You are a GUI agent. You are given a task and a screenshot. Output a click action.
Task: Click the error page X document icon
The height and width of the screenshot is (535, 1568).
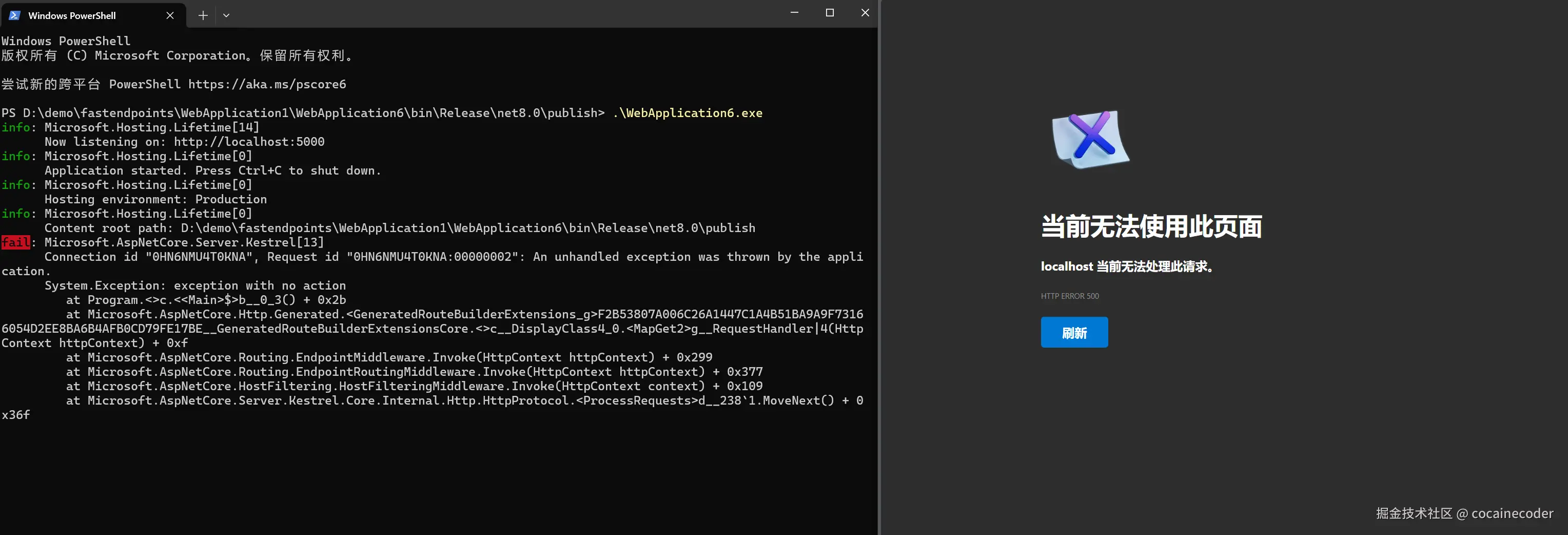pos(1090,140)
